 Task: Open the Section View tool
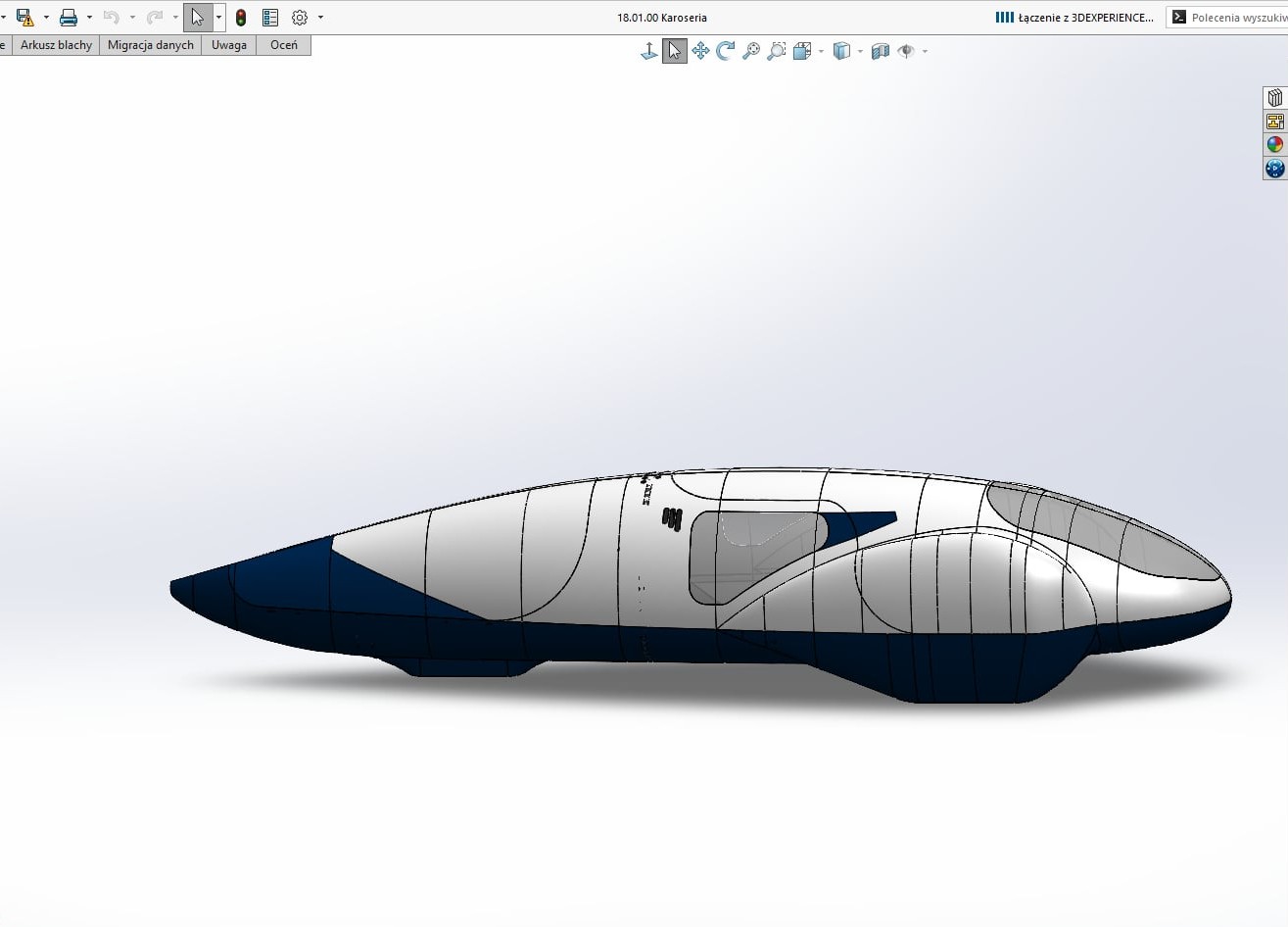(881, 50)
